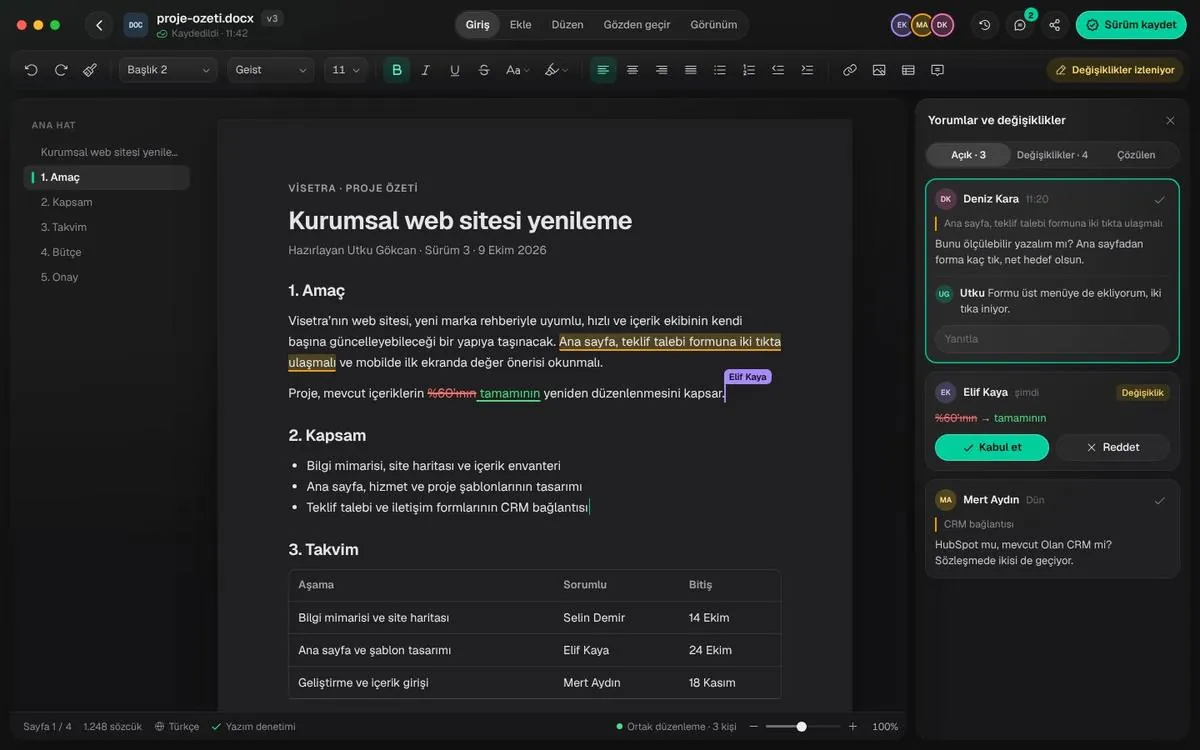Decrease paragraph indent
Image resolution: width=1200 pixels, height=750 pixels.
tap(778, 70)
